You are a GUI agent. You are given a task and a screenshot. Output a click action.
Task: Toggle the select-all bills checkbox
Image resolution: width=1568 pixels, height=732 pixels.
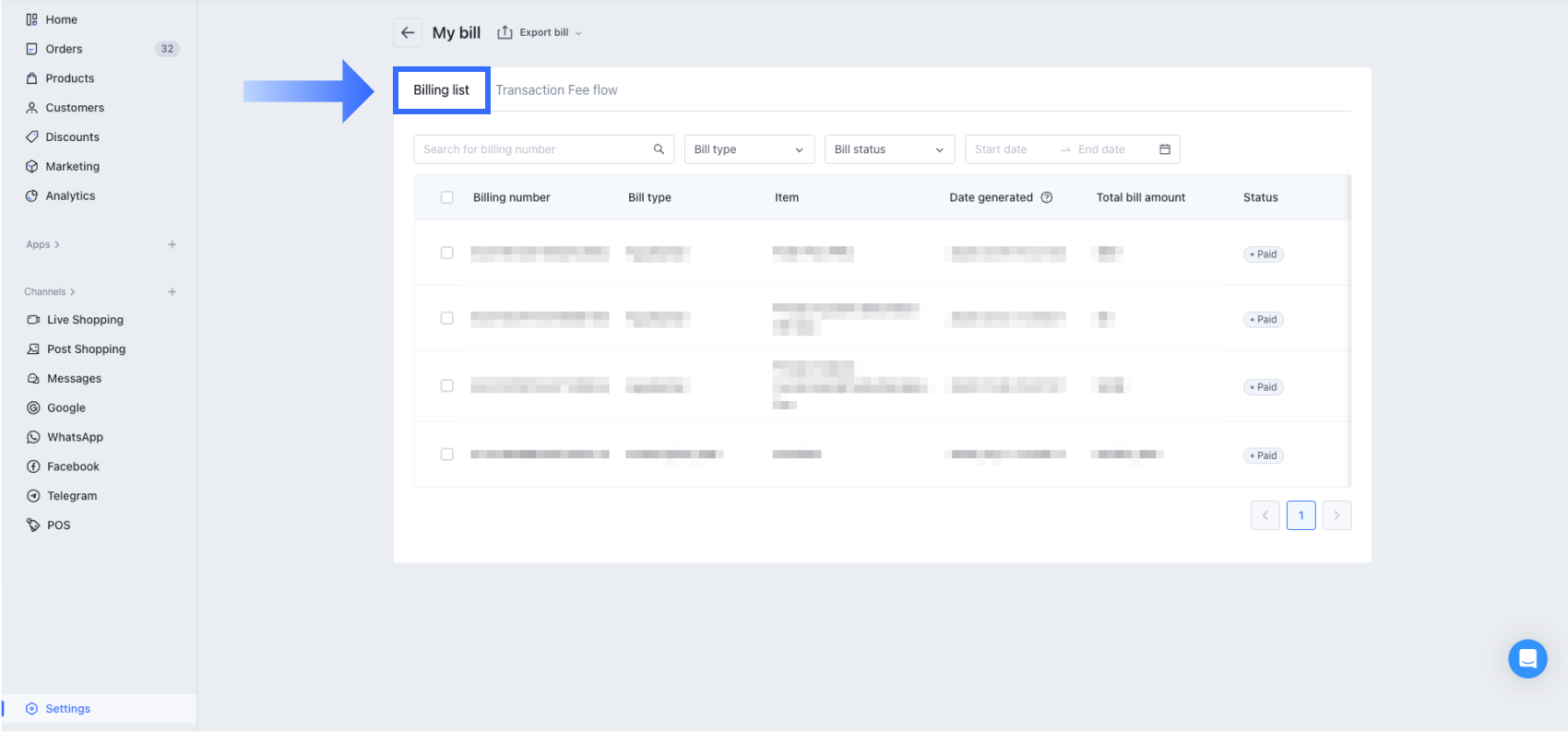(447, 197)
